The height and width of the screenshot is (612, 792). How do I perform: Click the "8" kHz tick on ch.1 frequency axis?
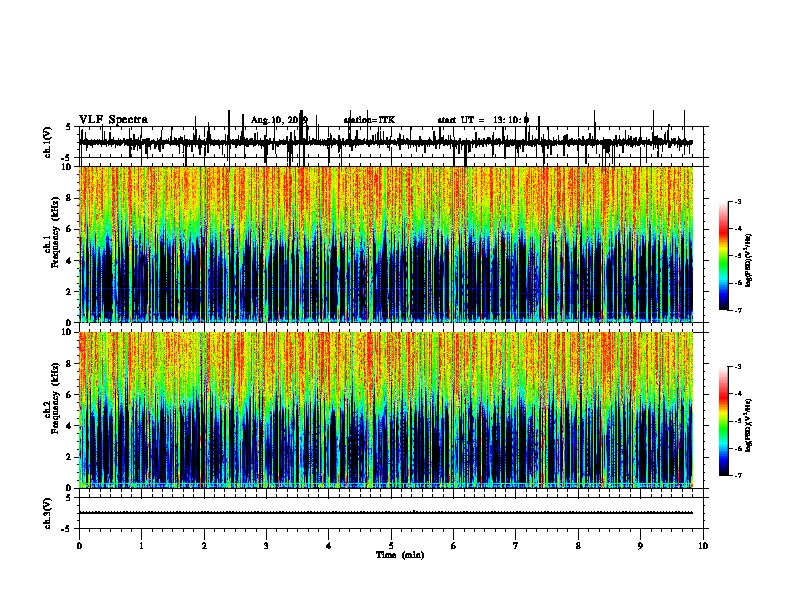(71, 198)
